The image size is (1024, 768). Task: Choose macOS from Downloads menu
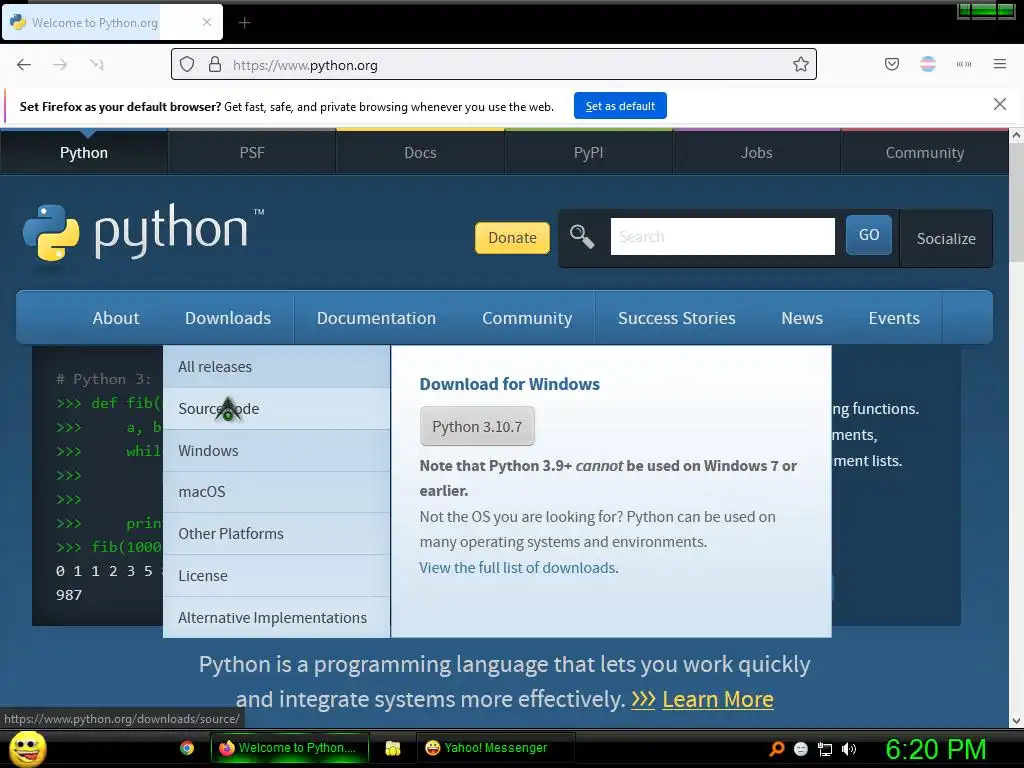point(277,492)
